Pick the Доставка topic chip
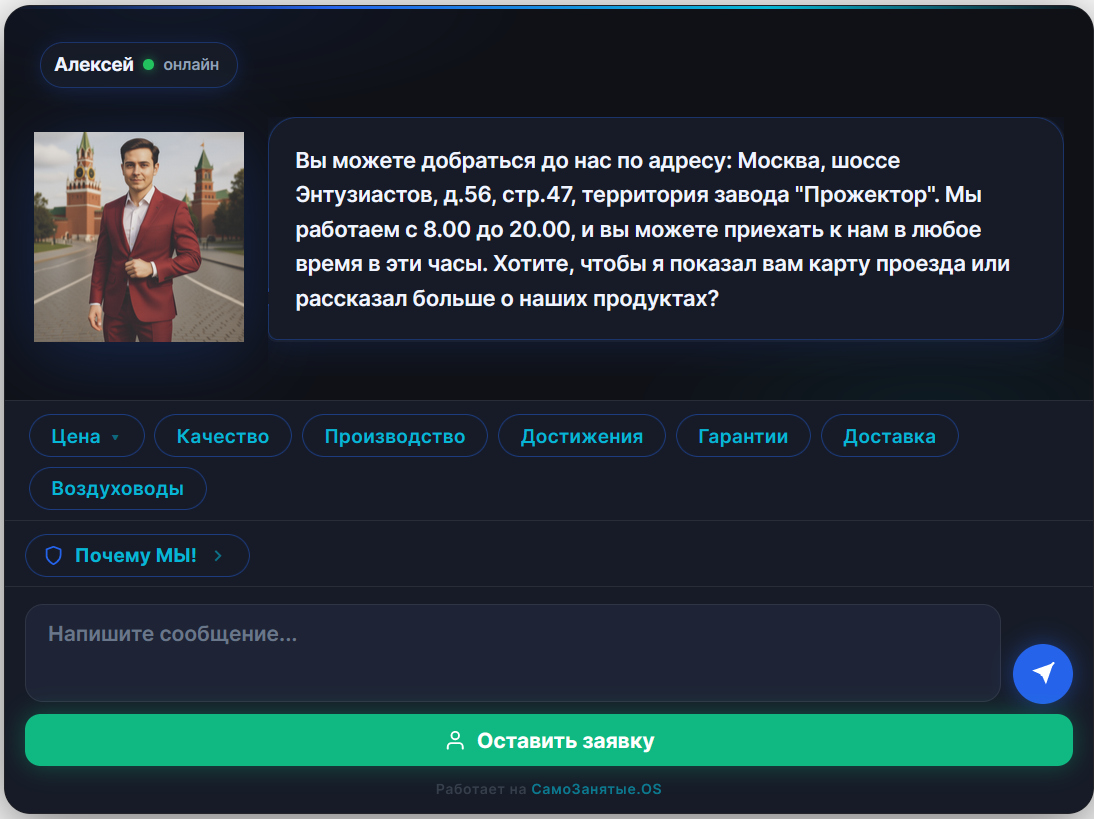The height and width of the screenshot is (819, 1094). (x=890, y=436)
